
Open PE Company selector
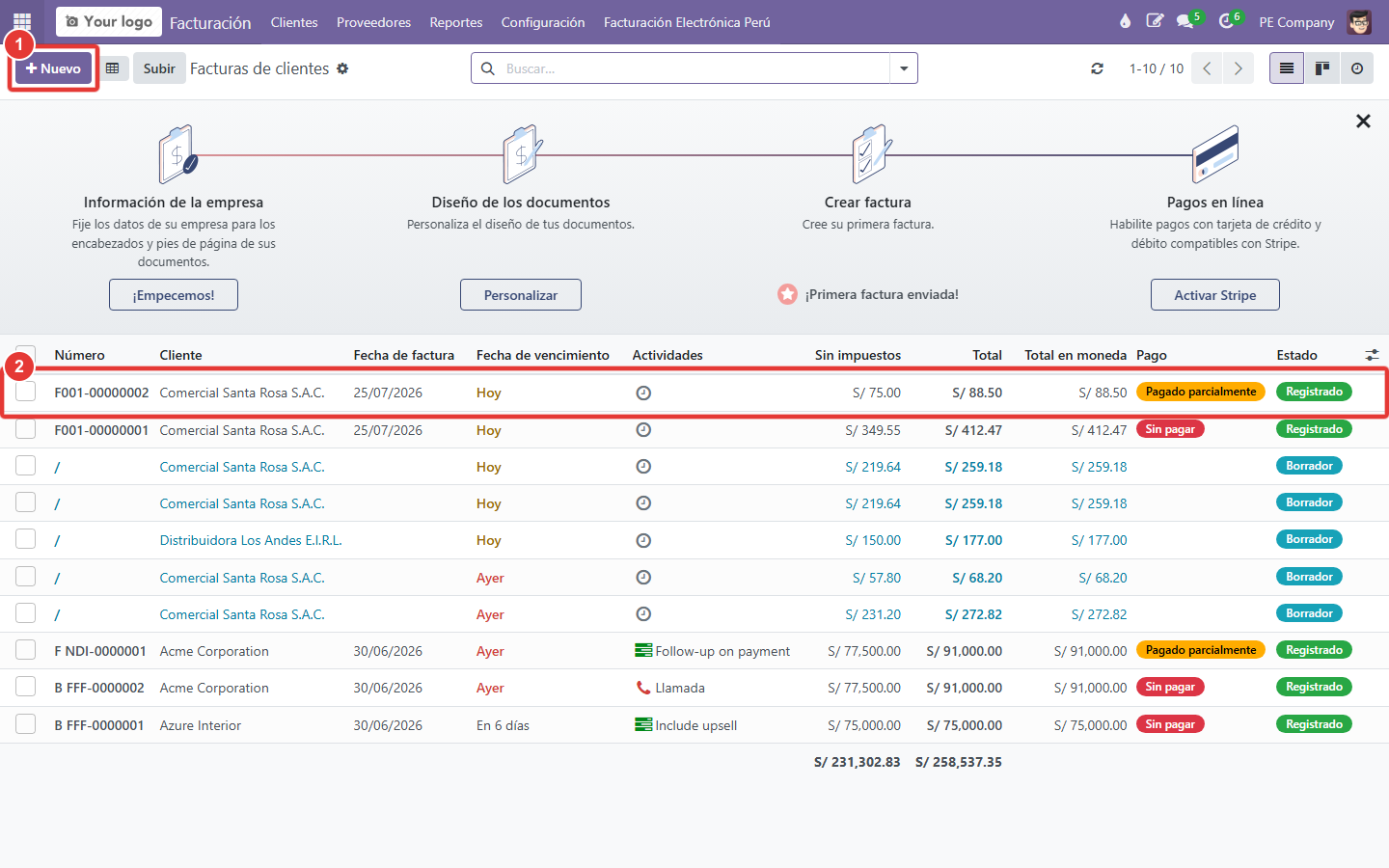tap(1296, 22)
